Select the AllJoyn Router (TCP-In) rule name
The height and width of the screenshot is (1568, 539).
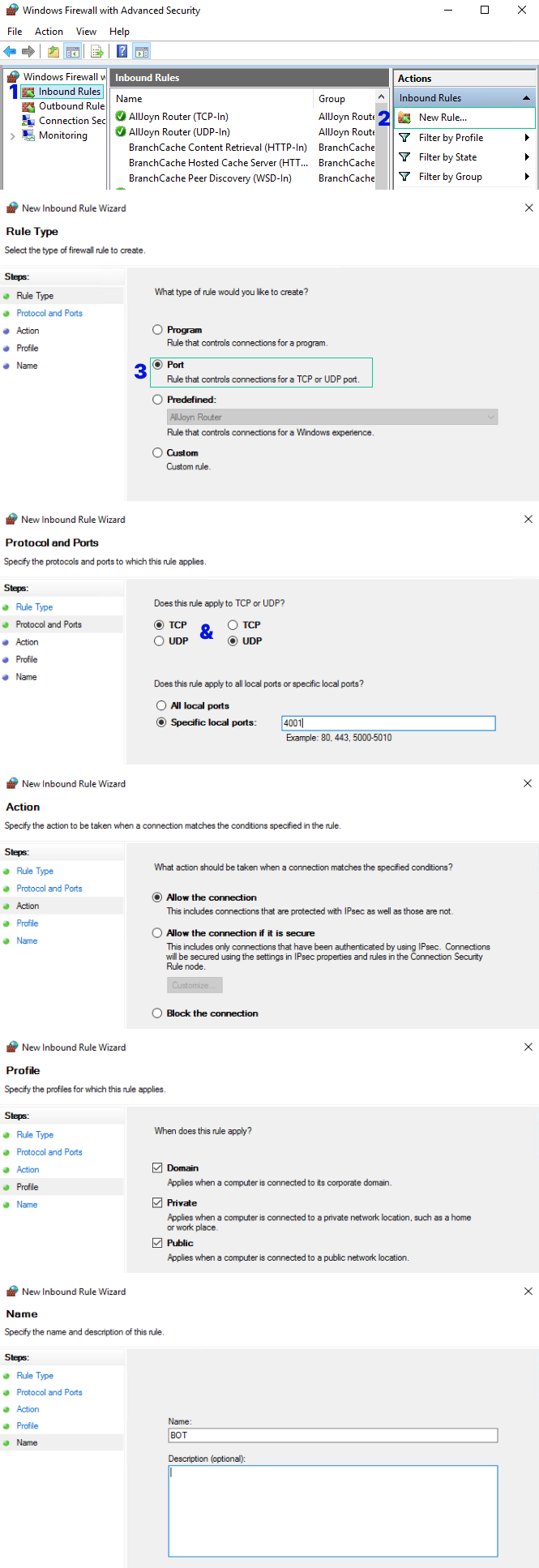coord(178,117)
